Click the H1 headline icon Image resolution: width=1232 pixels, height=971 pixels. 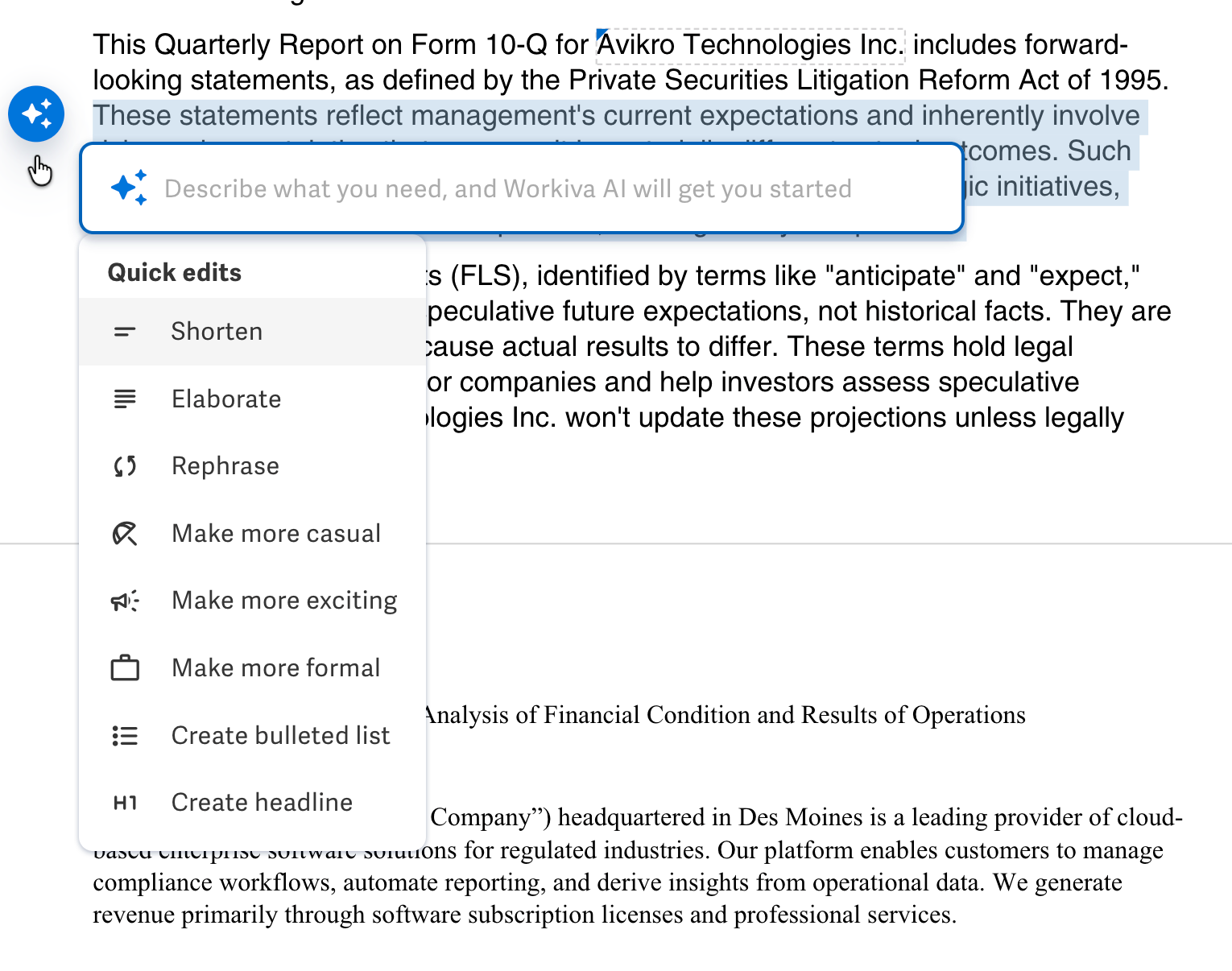click(x=125, y=802)
